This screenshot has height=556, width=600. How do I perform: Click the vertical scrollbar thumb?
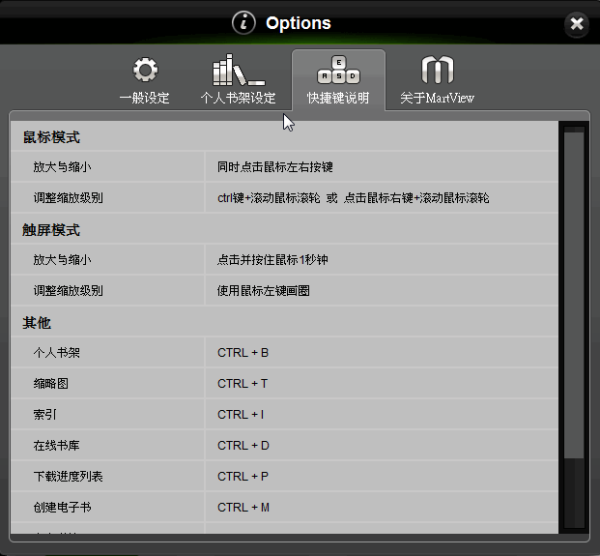click(574, 295)
